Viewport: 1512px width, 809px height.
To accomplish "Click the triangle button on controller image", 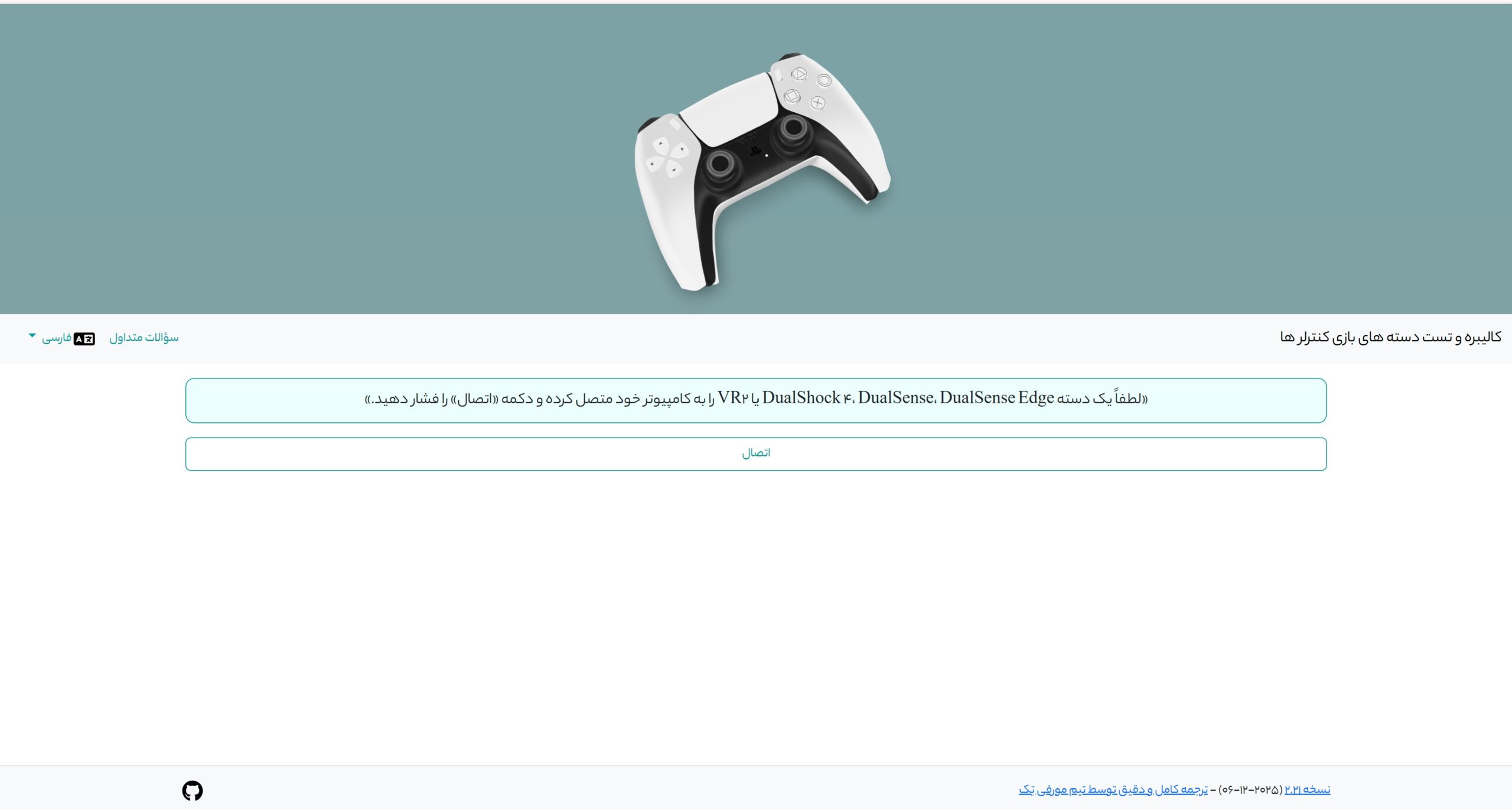I will pyautogui.click(x=799, y=74).
